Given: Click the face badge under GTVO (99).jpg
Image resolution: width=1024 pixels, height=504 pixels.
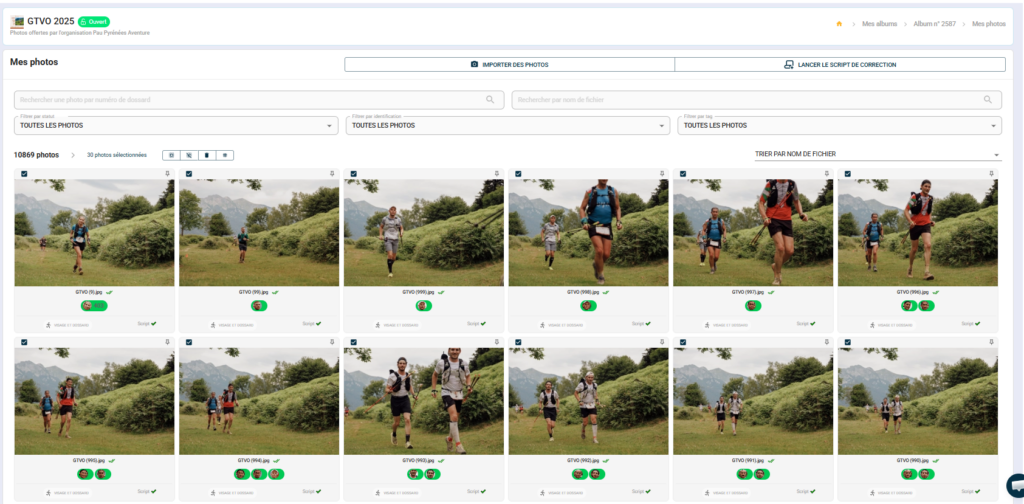Looking at the screenshot, I should pos(258,306).
